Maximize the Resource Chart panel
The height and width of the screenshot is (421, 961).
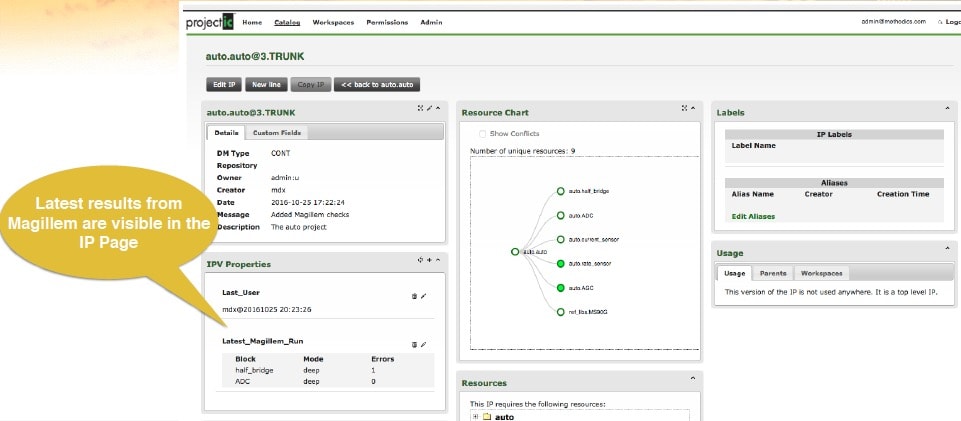pos(685,108)
